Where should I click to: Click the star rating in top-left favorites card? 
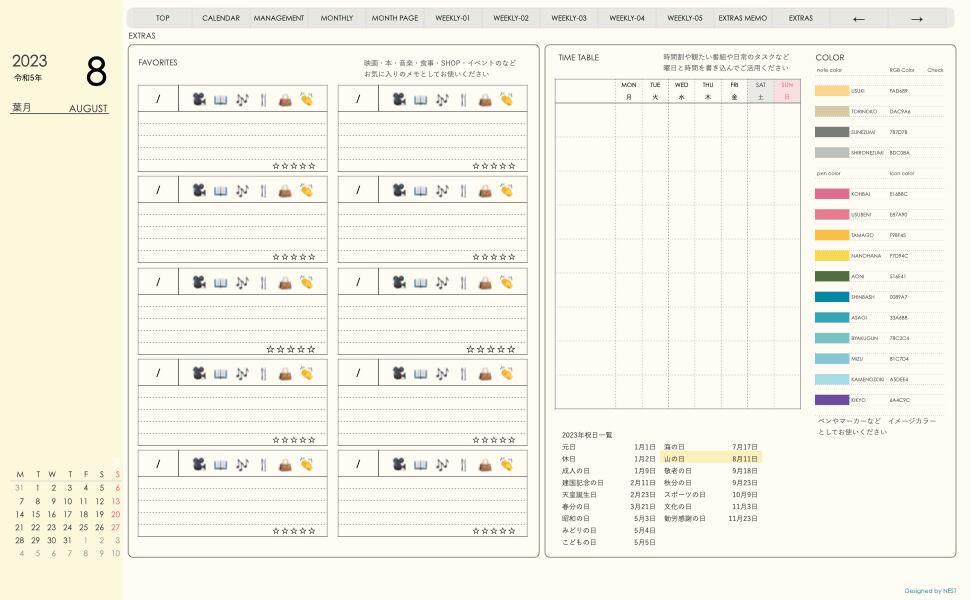coord(294,165)
